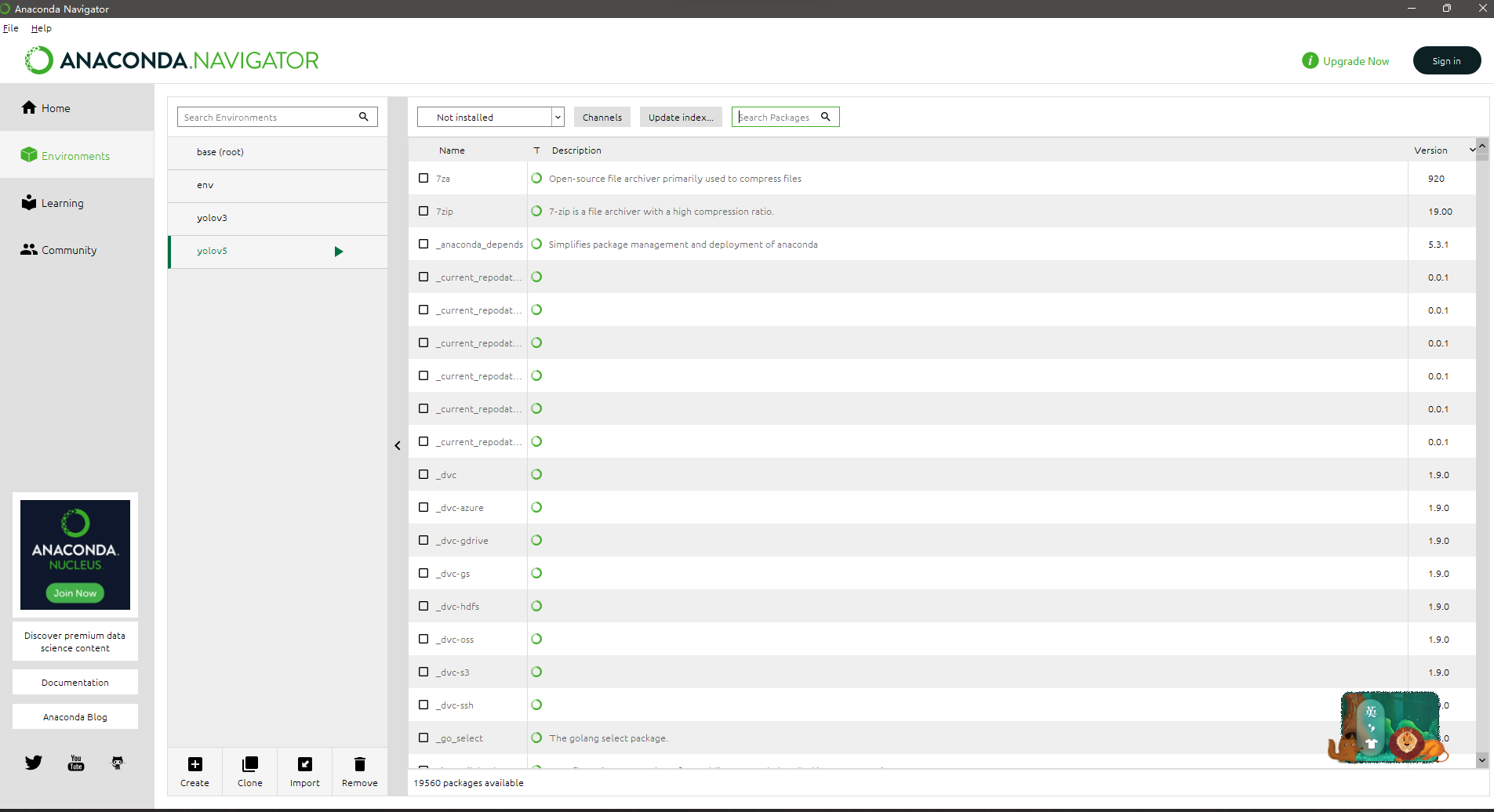Click the Upgrade Now link
1494x812 pixels.
pyautogui.click(x=1356, y=61)
